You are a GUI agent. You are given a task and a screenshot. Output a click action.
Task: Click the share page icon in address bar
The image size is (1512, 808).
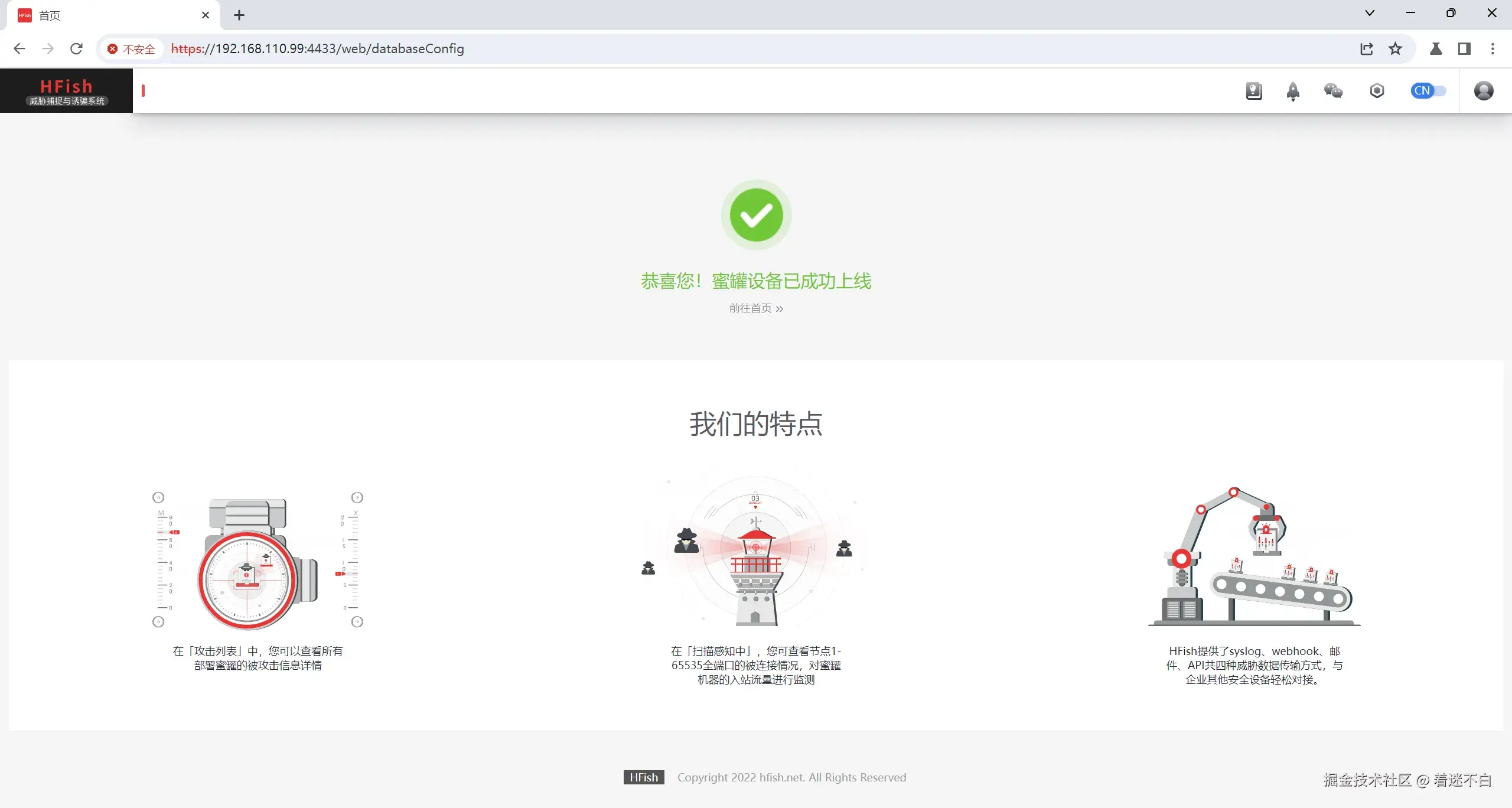pos(1367,49)
